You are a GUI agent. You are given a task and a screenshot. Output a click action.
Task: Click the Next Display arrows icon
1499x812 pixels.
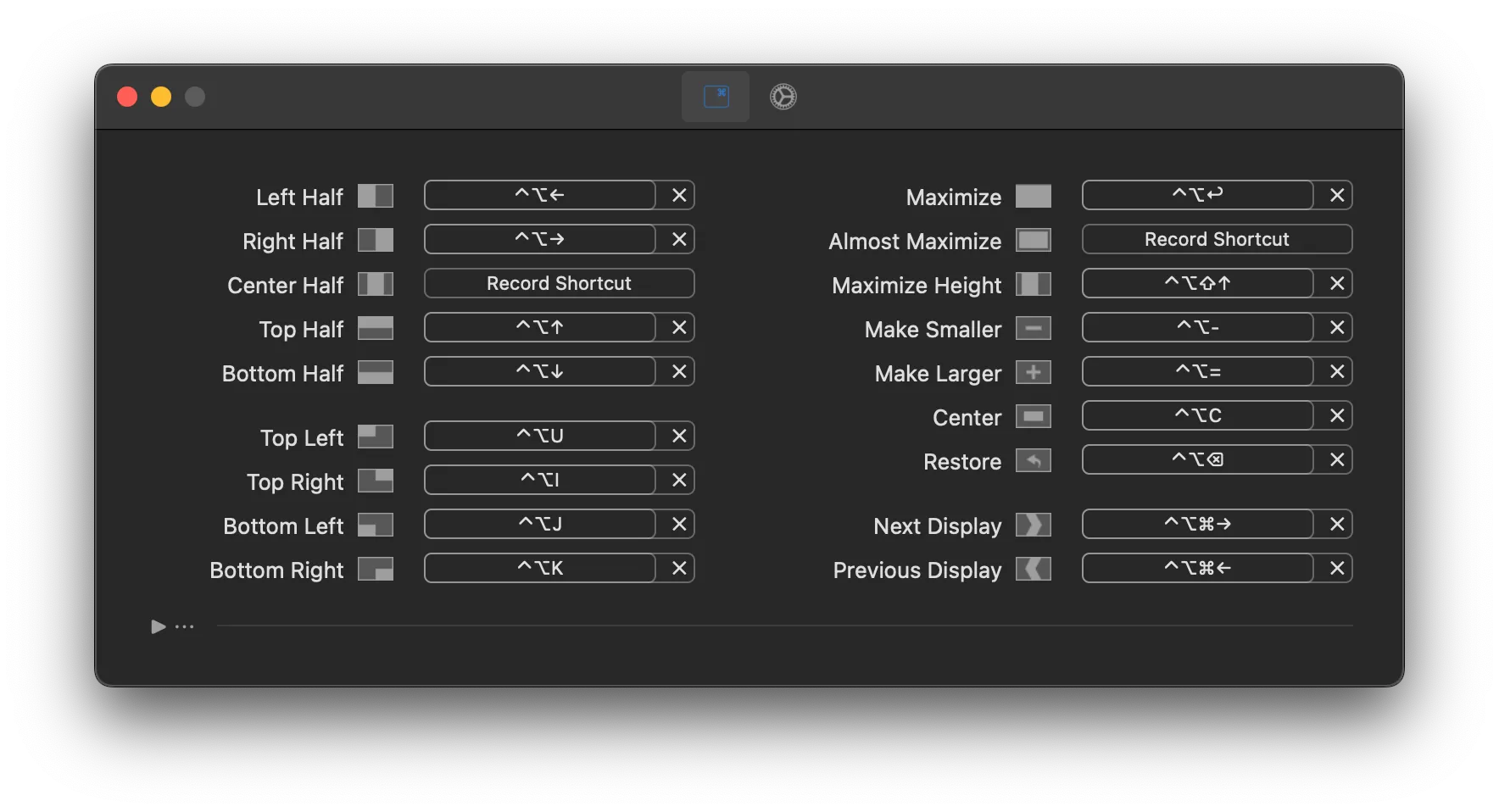click(1034, 526)
